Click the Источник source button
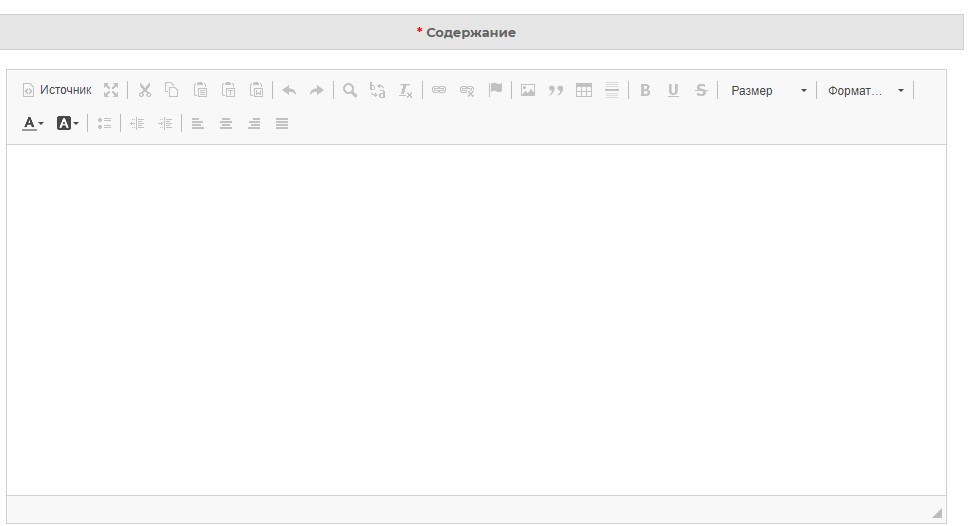 pos(57,90)
